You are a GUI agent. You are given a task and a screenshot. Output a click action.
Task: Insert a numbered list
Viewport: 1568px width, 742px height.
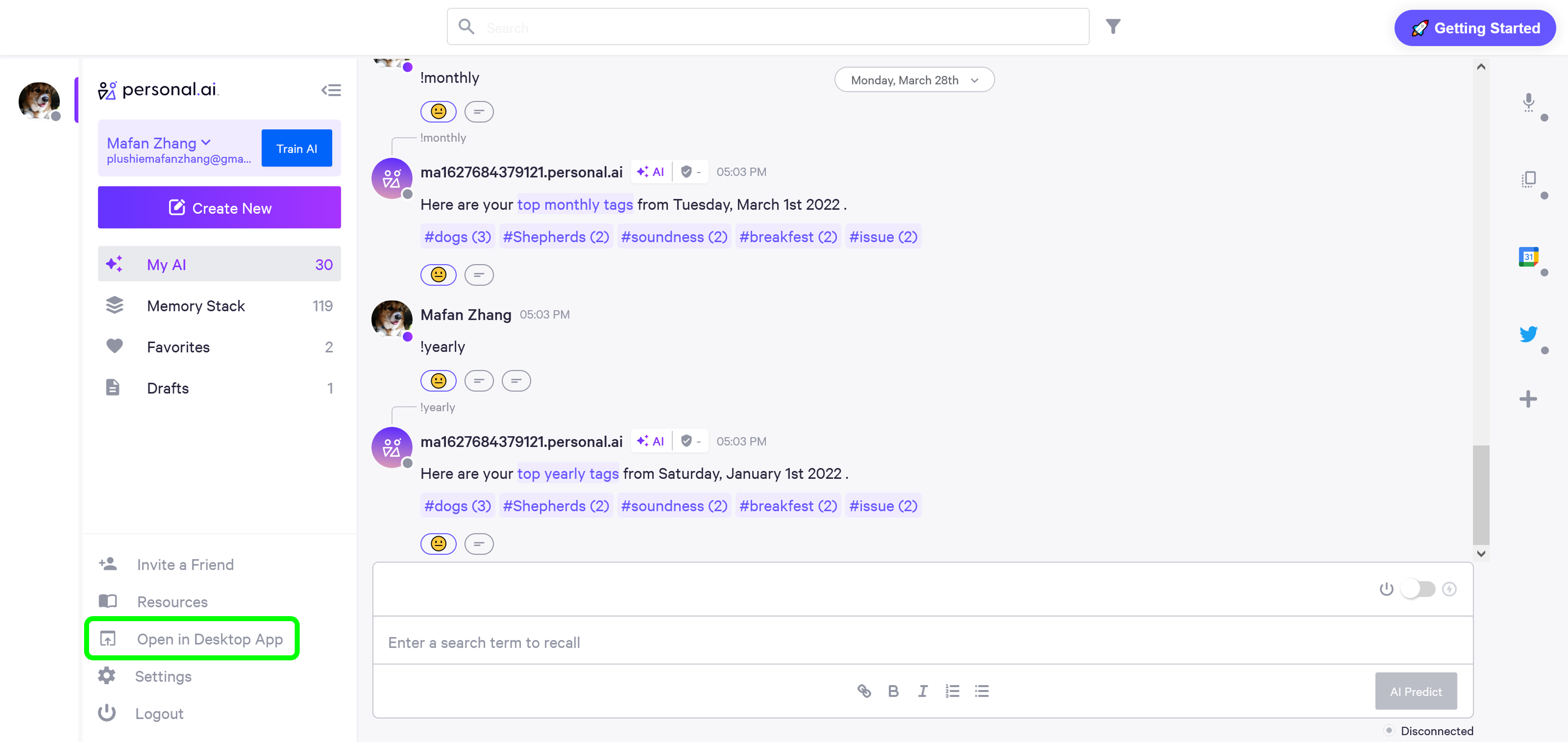tap(952, 691)
